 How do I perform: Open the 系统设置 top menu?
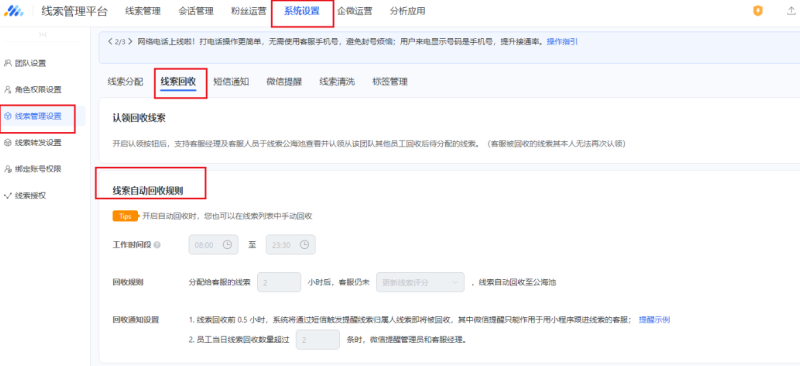(x=302, y=11)
